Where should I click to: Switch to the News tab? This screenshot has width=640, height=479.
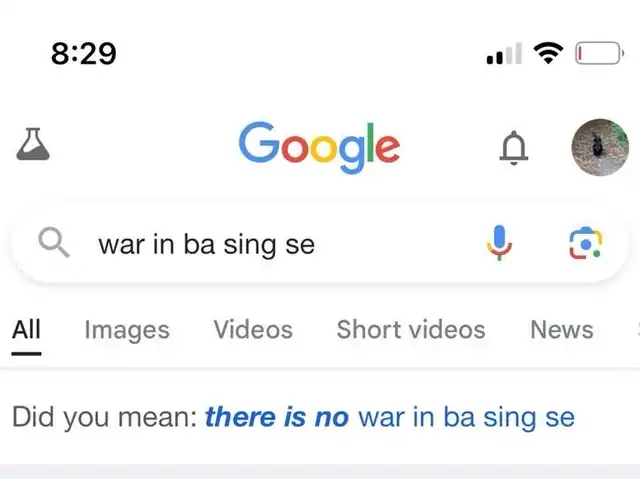(x=562, y=330)
